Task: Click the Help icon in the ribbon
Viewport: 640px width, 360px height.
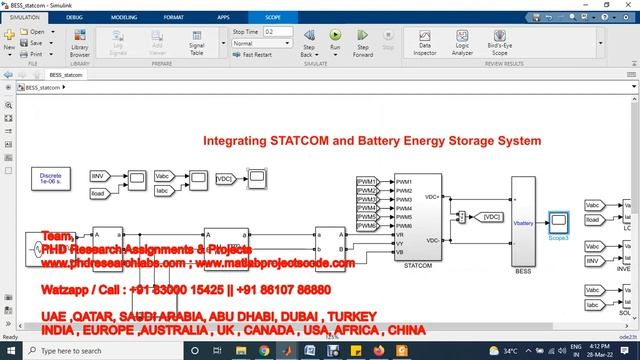Action: pos(604,17)
